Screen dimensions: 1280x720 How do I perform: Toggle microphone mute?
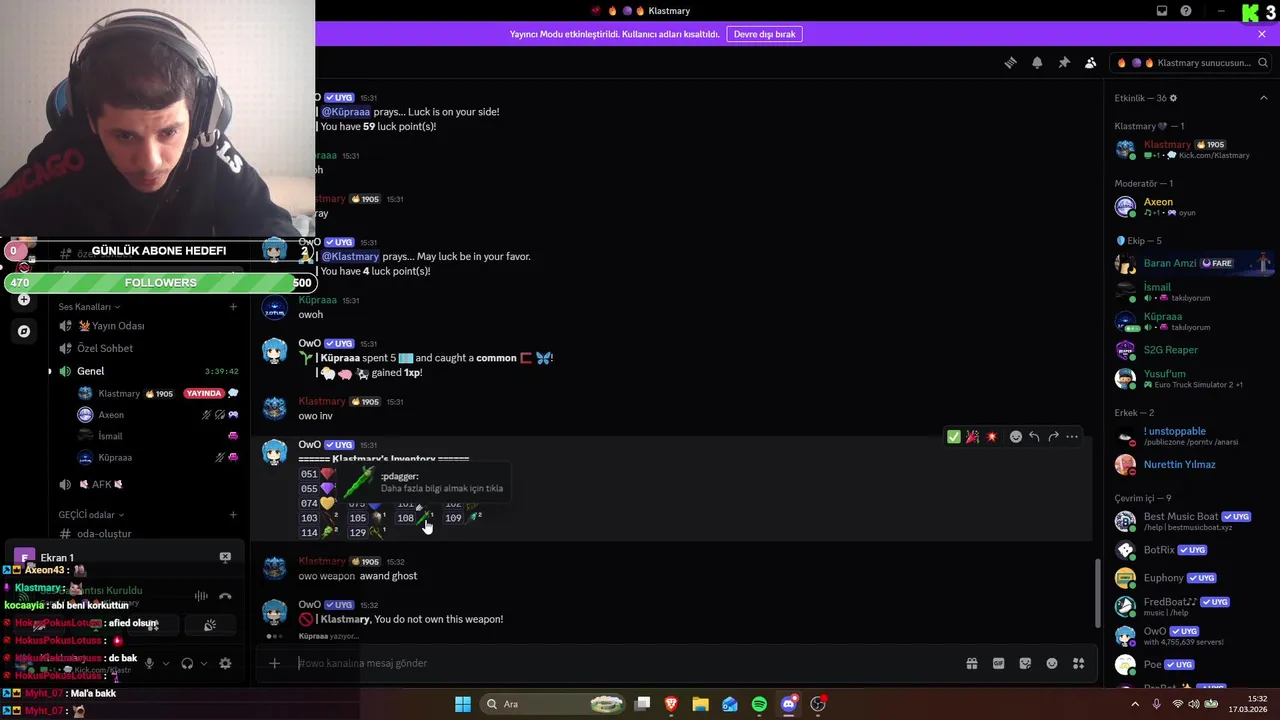149,663
